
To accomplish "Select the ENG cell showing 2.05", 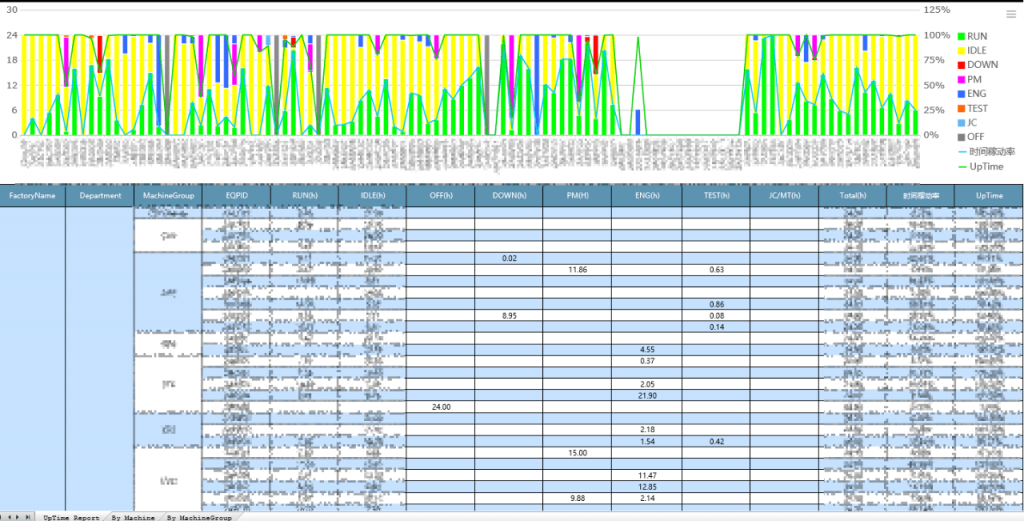I will pos(647,384).
